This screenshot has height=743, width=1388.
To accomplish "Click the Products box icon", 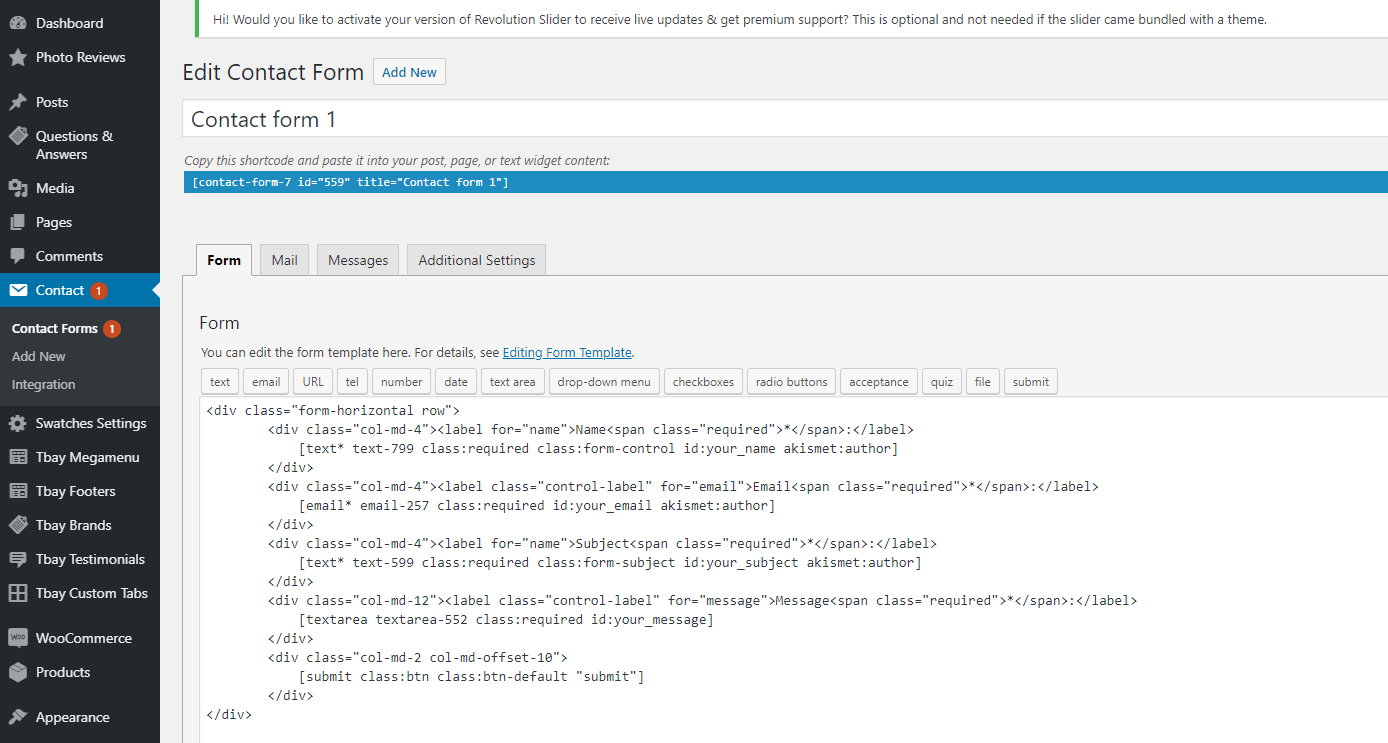I will point(18,672).
